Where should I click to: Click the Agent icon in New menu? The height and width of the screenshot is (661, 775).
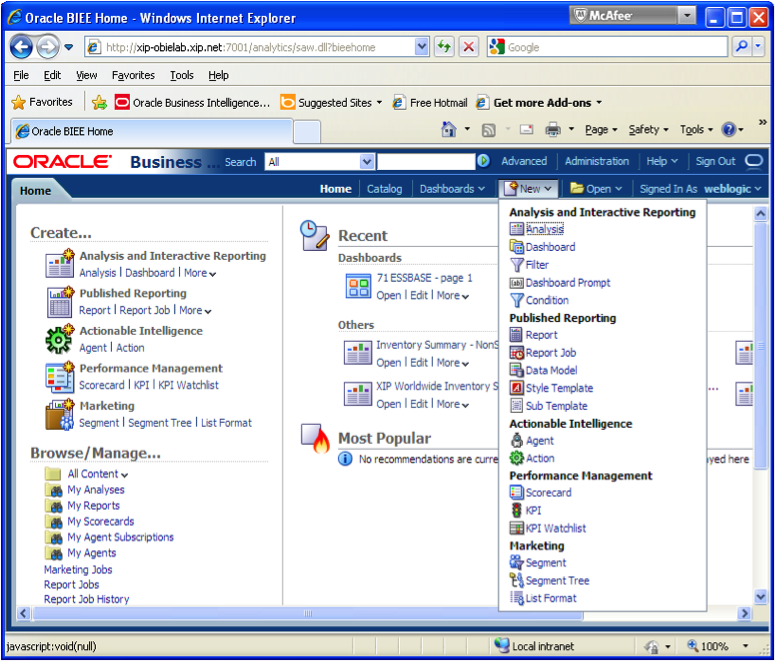pyautogui.click(x=517, y=440)
